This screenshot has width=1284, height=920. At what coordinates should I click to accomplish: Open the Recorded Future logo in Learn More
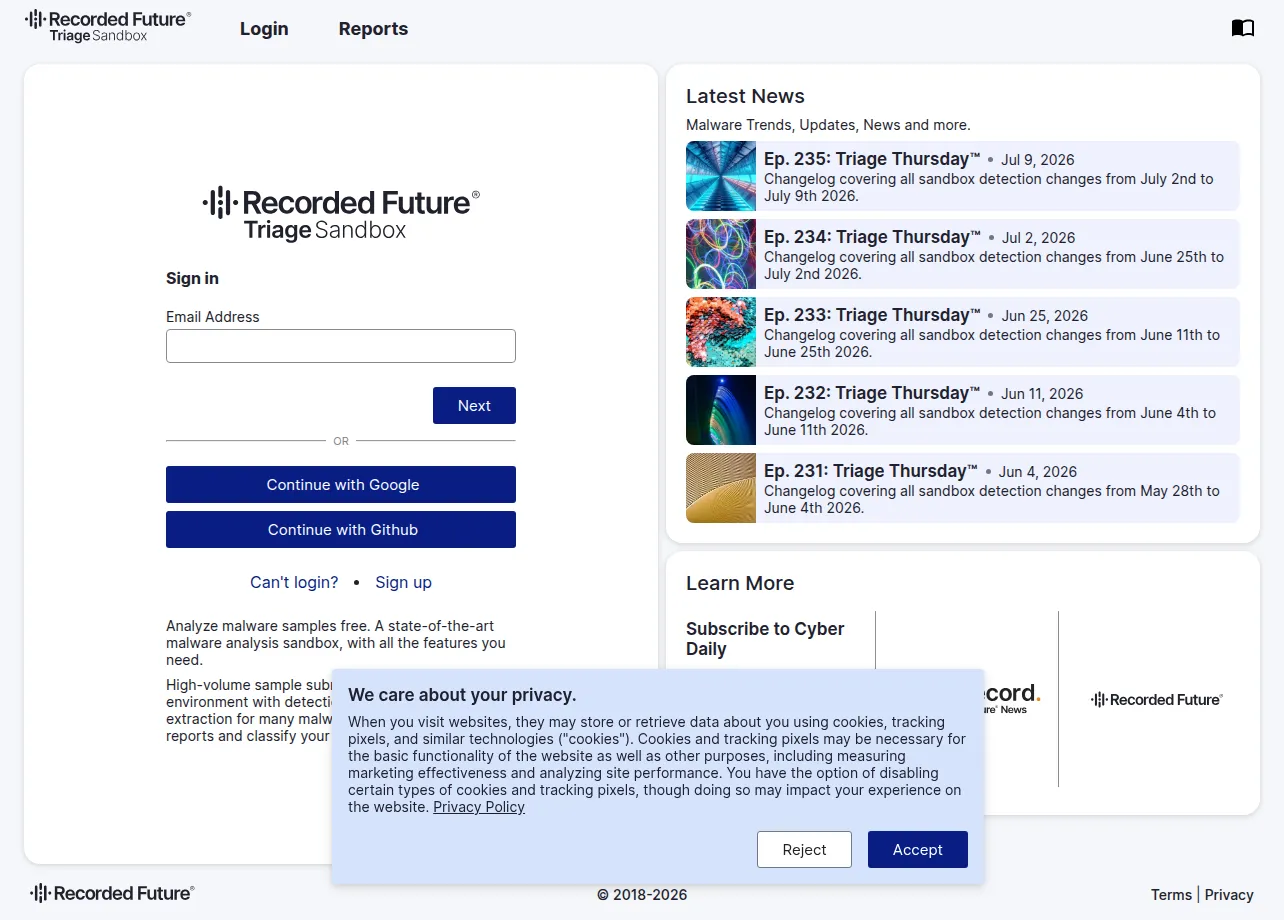point(1157,700)
